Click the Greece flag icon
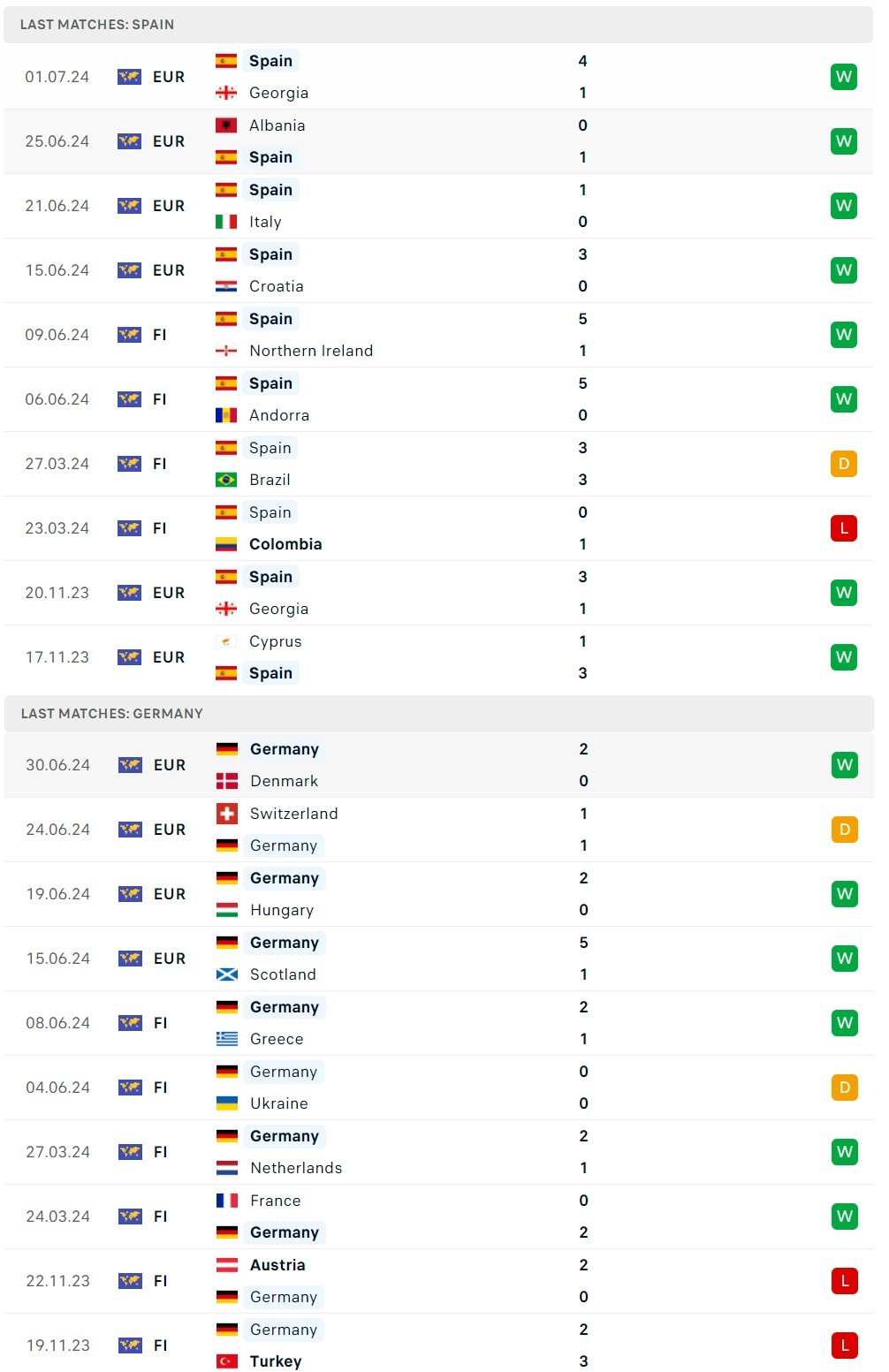The height and width of the screenshot is (1372, 889). click(227, 1039)
